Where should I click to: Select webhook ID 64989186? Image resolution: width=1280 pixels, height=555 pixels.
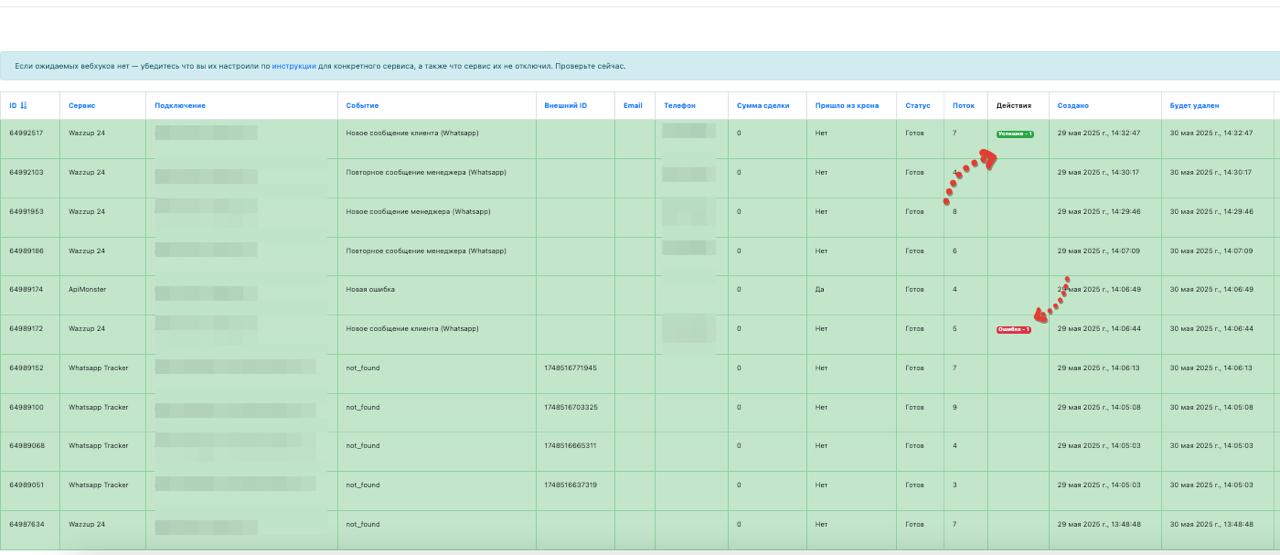(25, 250)
